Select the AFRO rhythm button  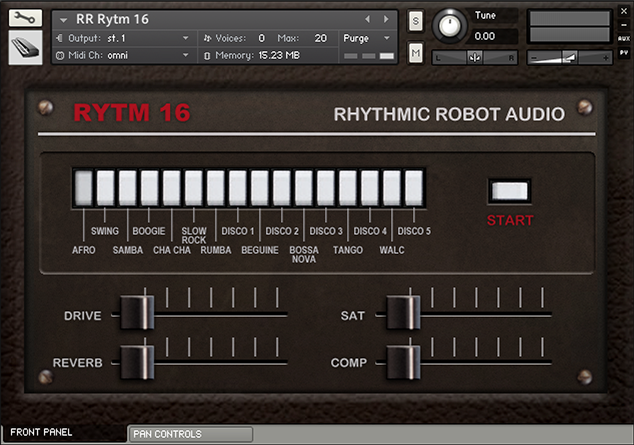click(x=83, y=188)
